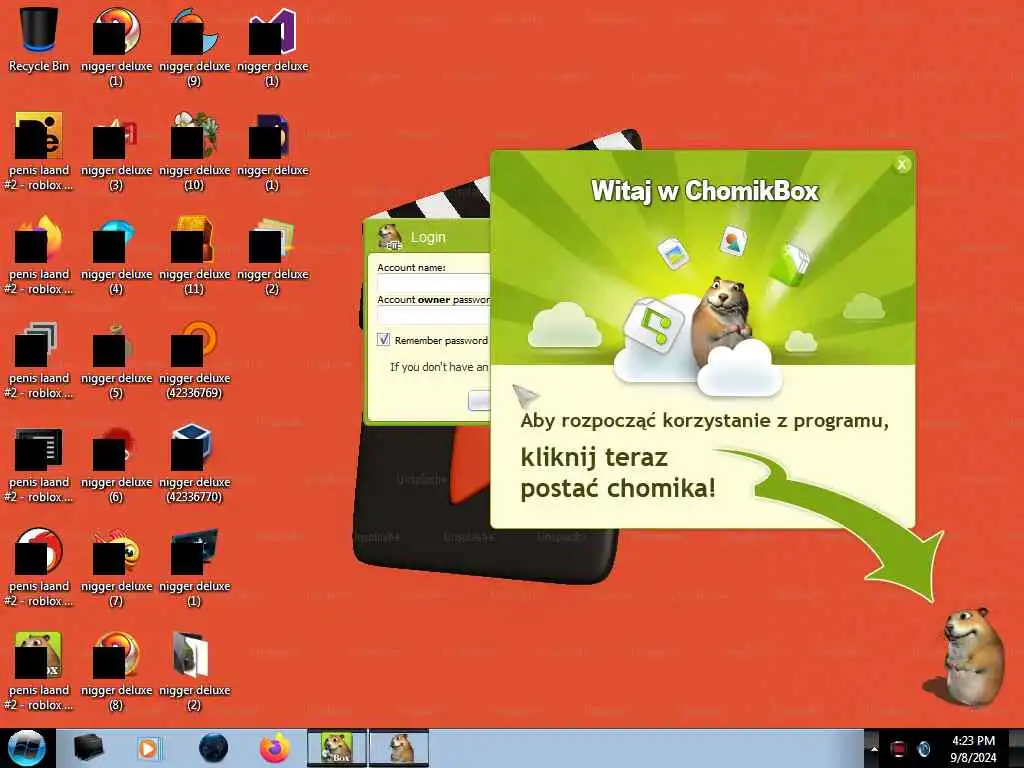Viewport: 1024px width, 768px height.
Task: Click the Account name field in Login window
Action: pos(433,283)
